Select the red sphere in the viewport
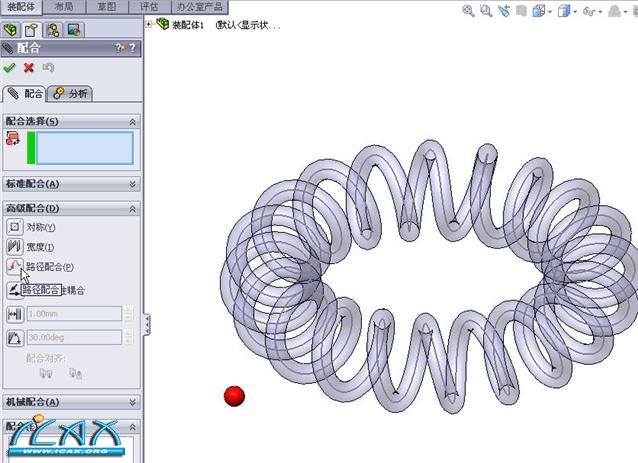Image resolution: width=638 pixels, height=463 pixels. [234, 396]
